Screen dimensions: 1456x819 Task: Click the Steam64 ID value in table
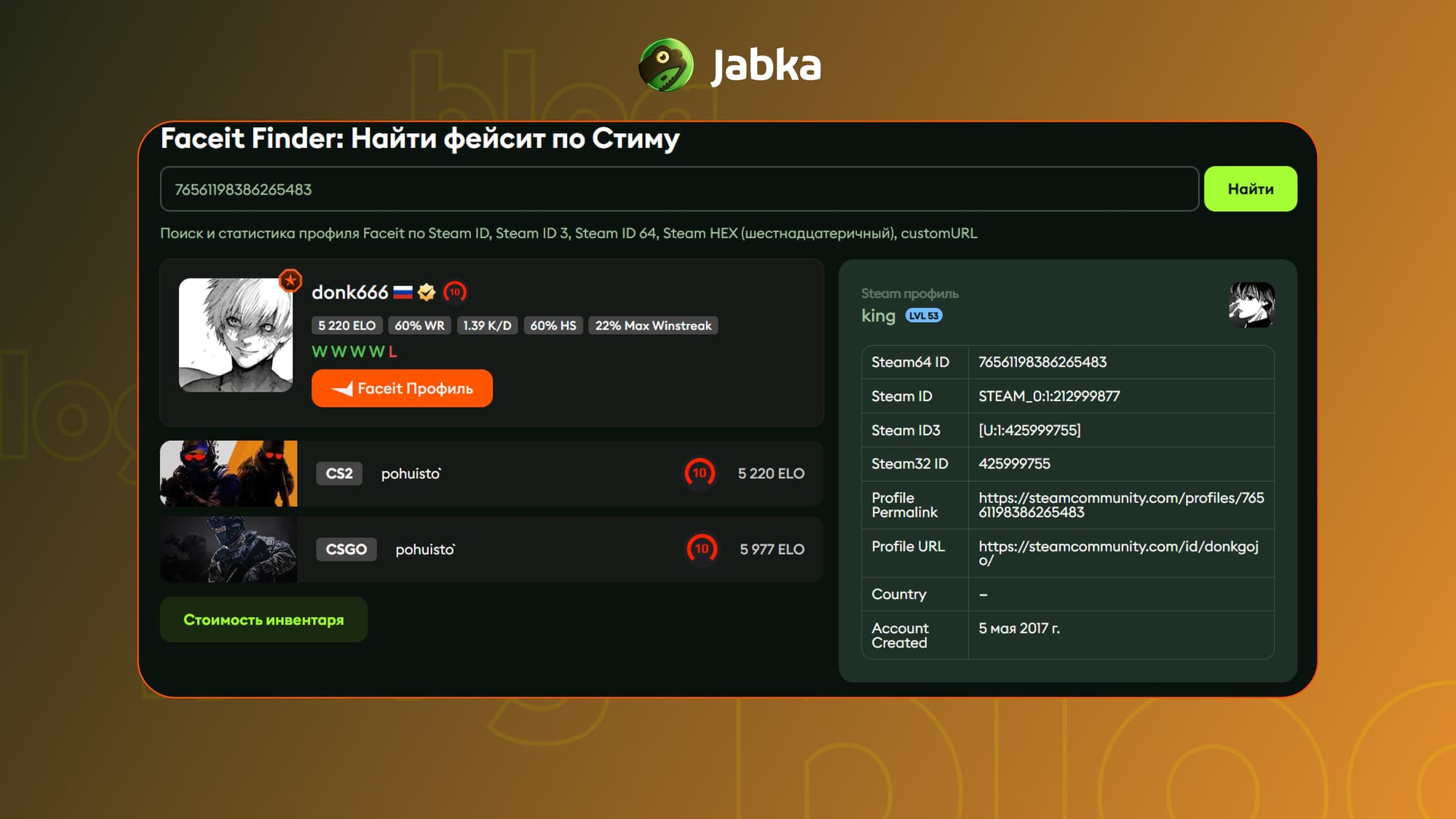click(x=1042, y=363)
